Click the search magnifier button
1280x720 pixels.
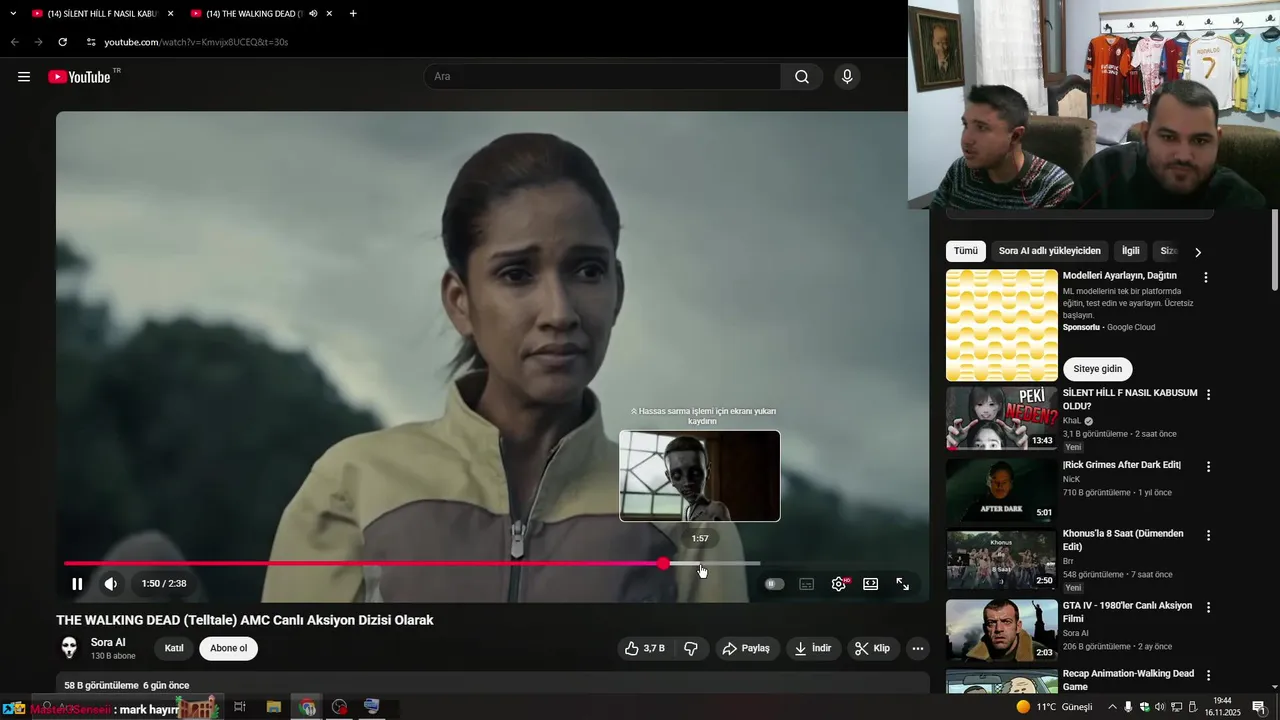pyautogui.click(x=802, y=77)
